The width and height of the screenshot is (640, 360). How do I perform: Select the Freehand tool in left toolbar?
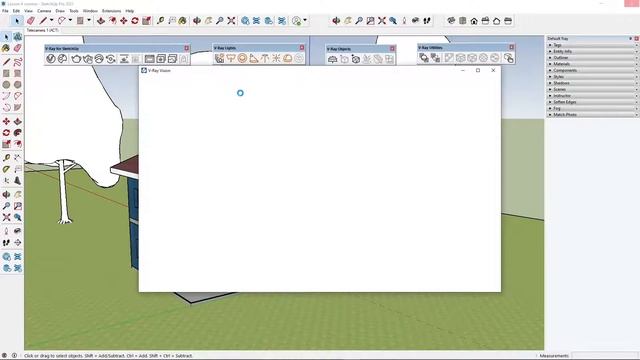(18, 62)
